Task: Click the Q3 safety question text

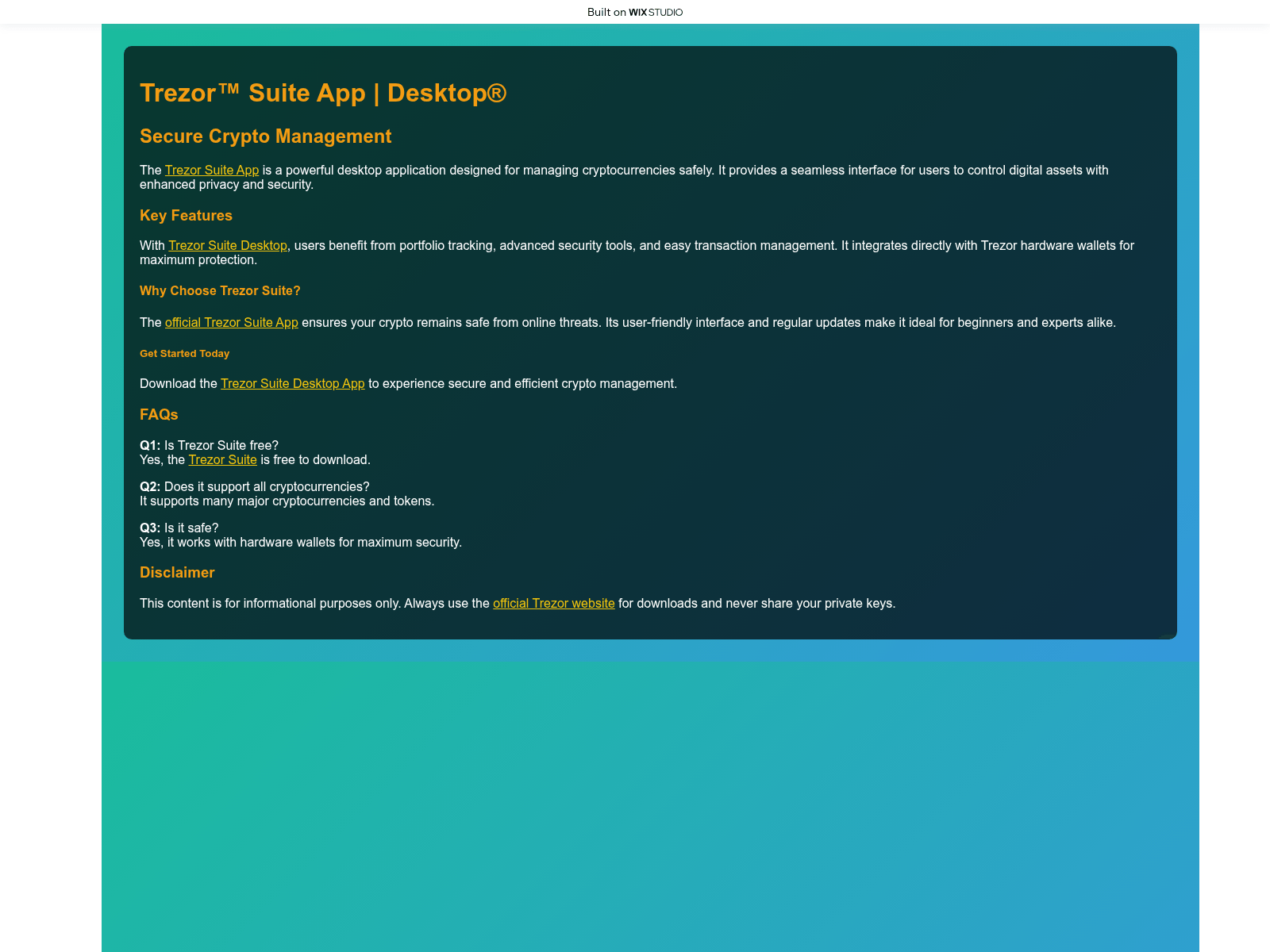Action: tap(179, 527)
